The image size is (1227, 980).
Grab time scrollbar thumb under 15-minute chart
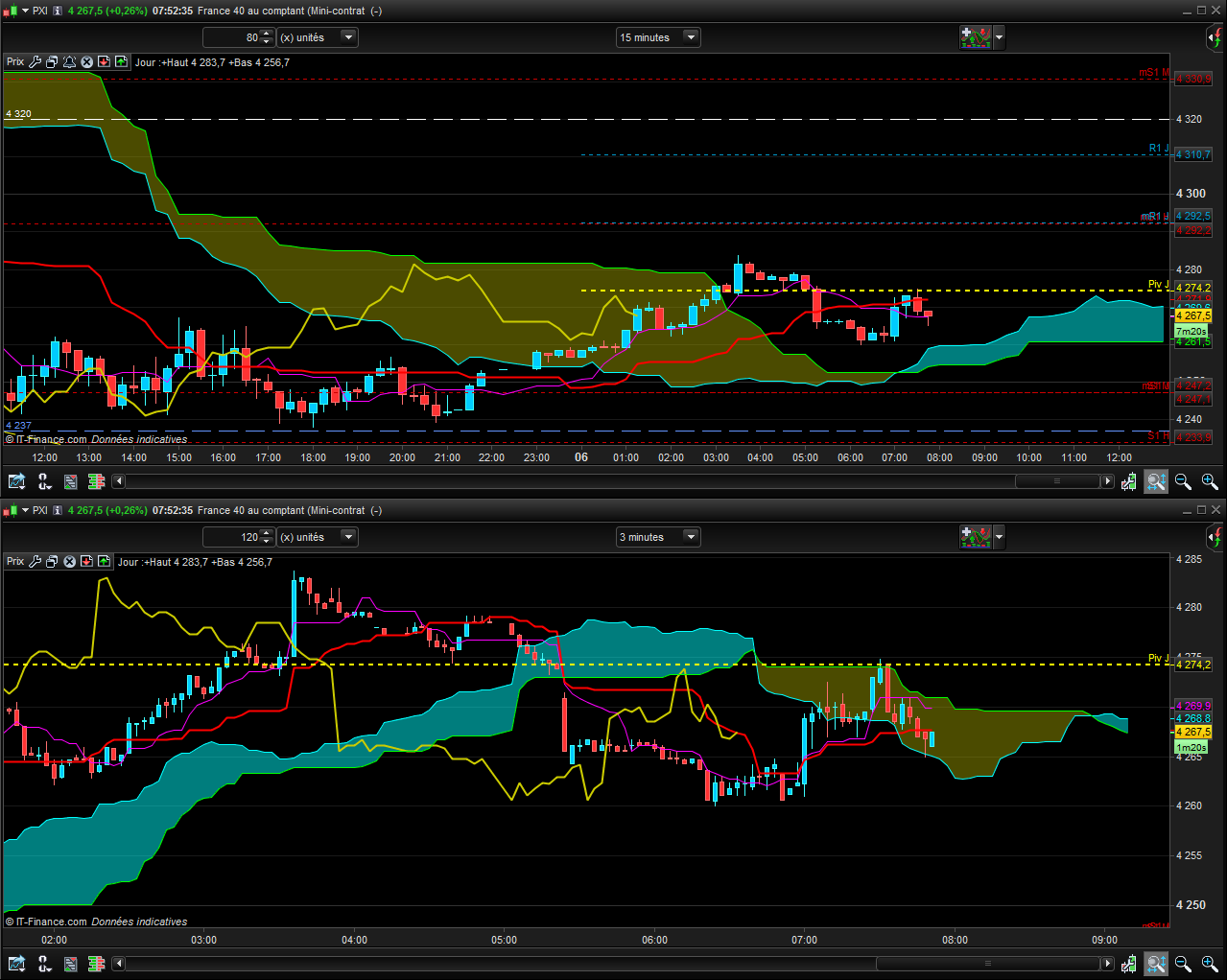1057,481
